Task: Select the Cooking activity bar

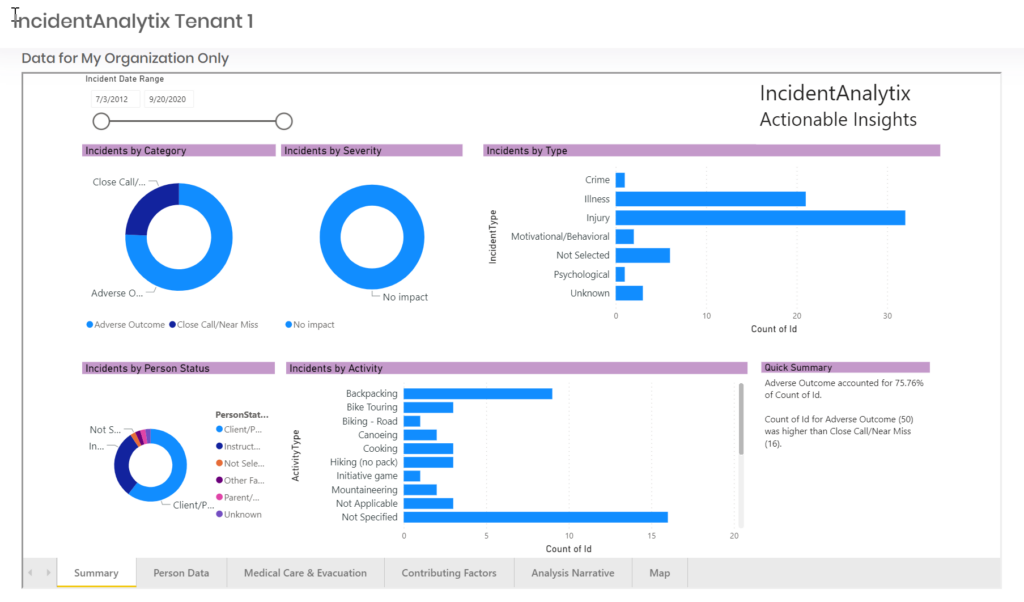Action: 428,449
